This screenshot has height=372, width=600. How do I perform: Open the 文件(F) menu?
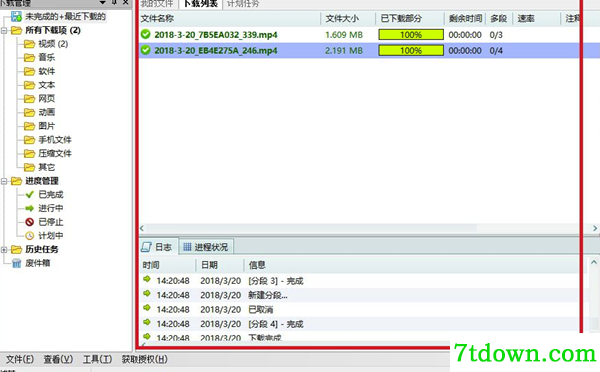tap(20, 359)
